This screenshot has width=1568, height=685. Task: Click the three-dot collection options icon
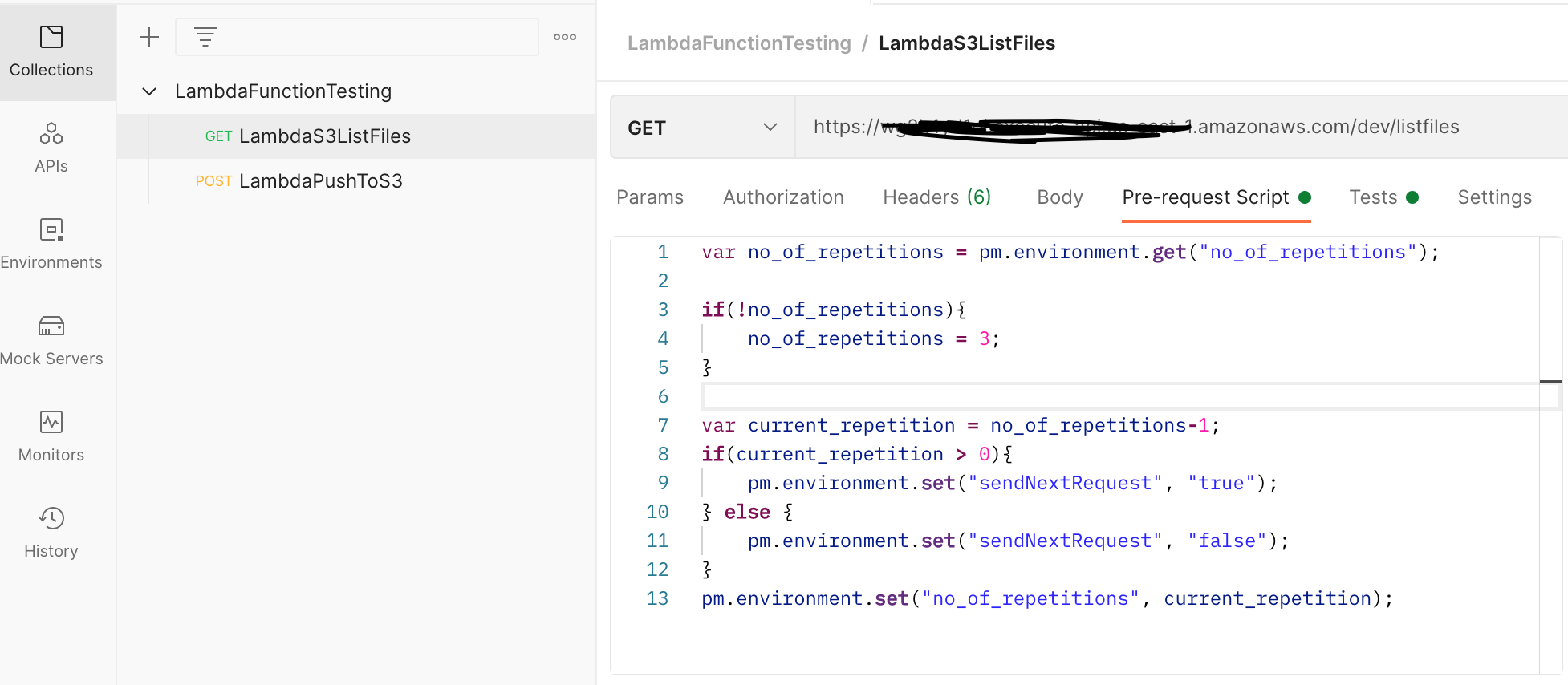pos(565,37)
